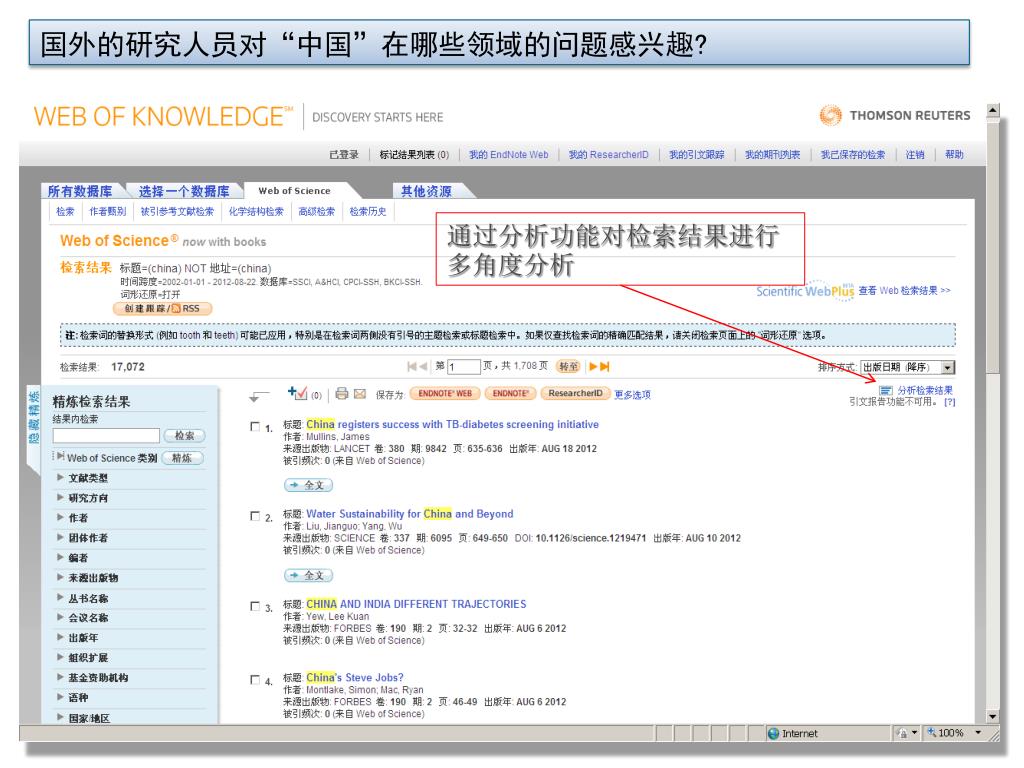
Task: Go to first page of results arrow
Action: click(x=411, y=366)
